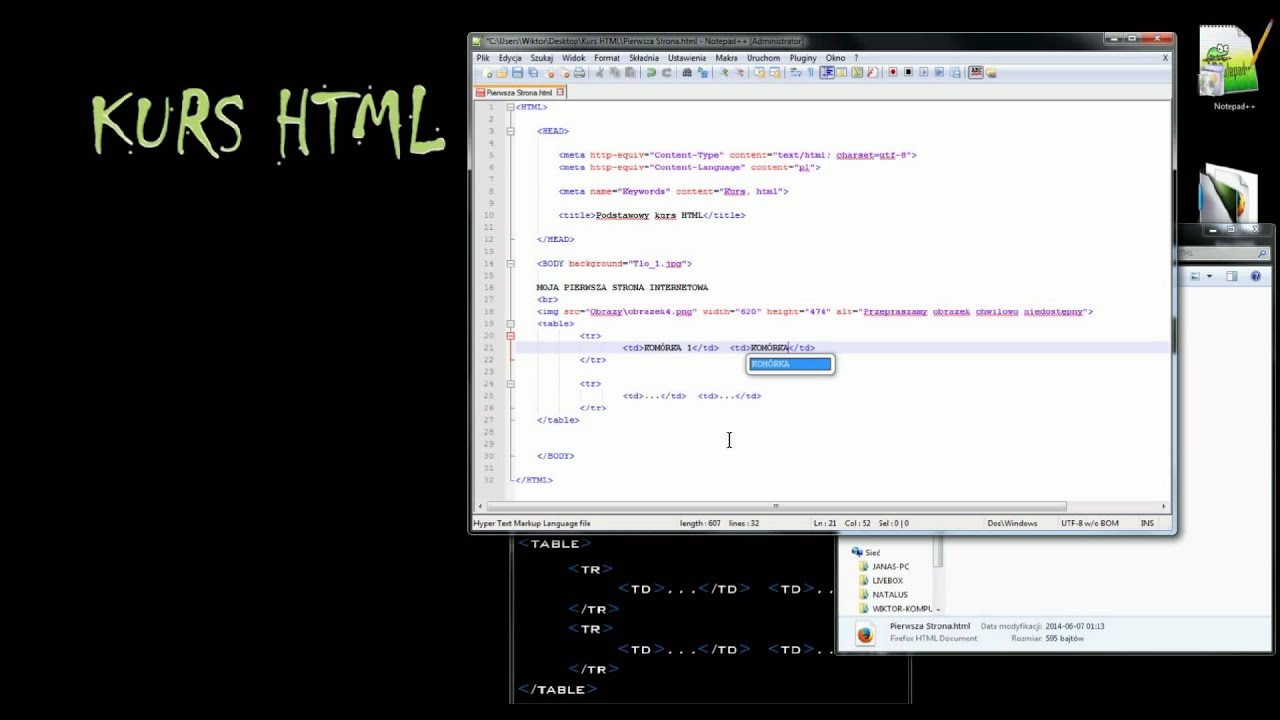
Task: Close the Pierwsza Strona.html tab
Action: pos(560,92)
